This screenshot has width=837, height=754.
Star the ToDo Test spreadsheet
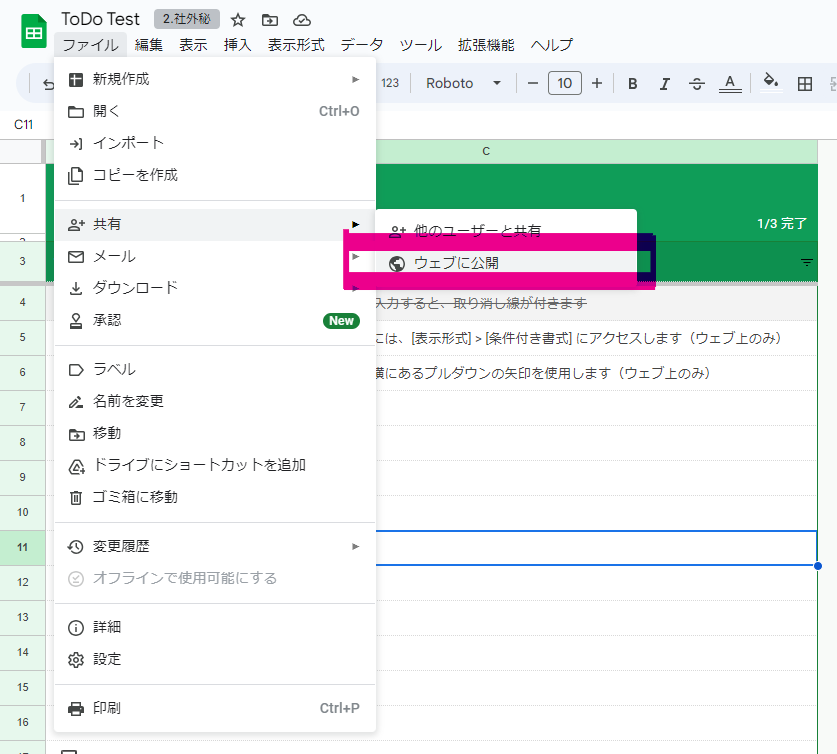pyautogui.click(x=237, y=19)
